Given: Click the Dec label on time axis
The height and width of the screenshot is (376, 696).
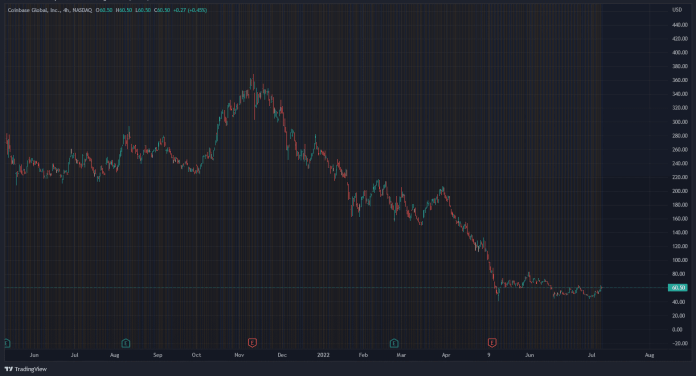Looking at the screenshot, I should point(282,355).
